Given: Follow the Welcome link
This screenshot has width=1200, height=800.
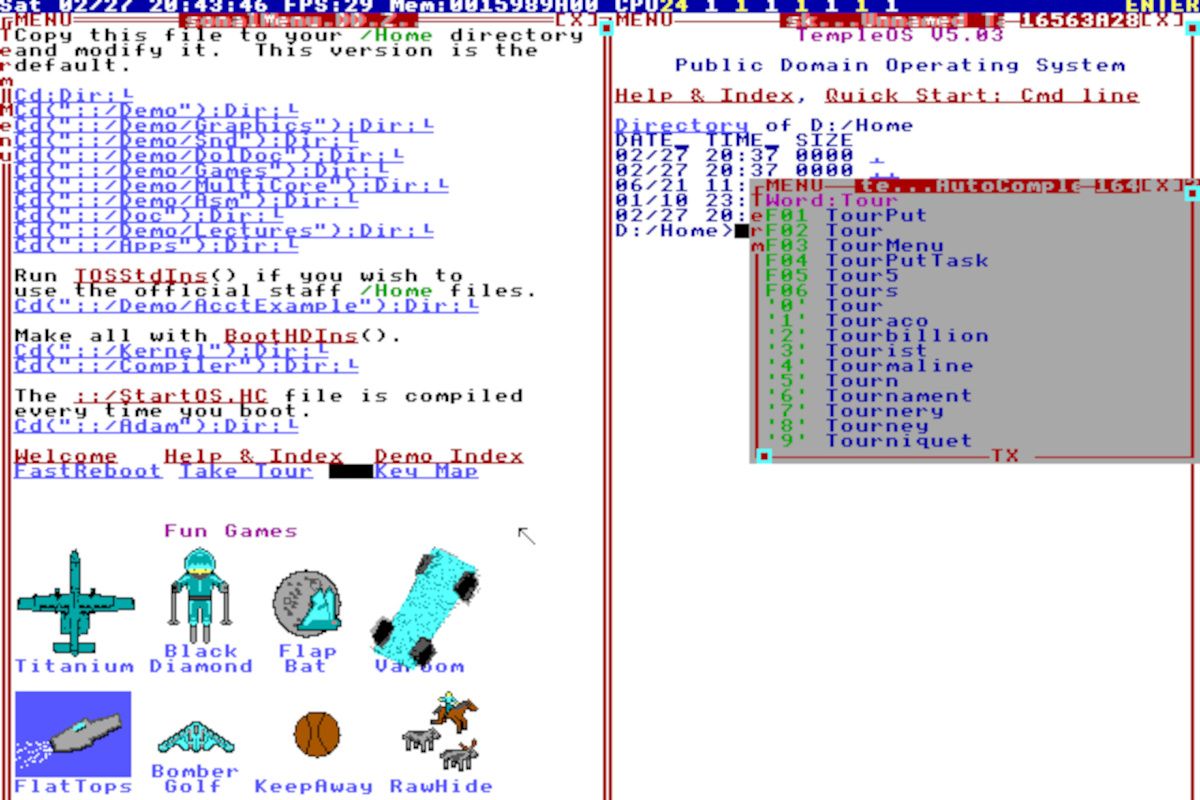Looking at the screenshot, I should point(66,456).
